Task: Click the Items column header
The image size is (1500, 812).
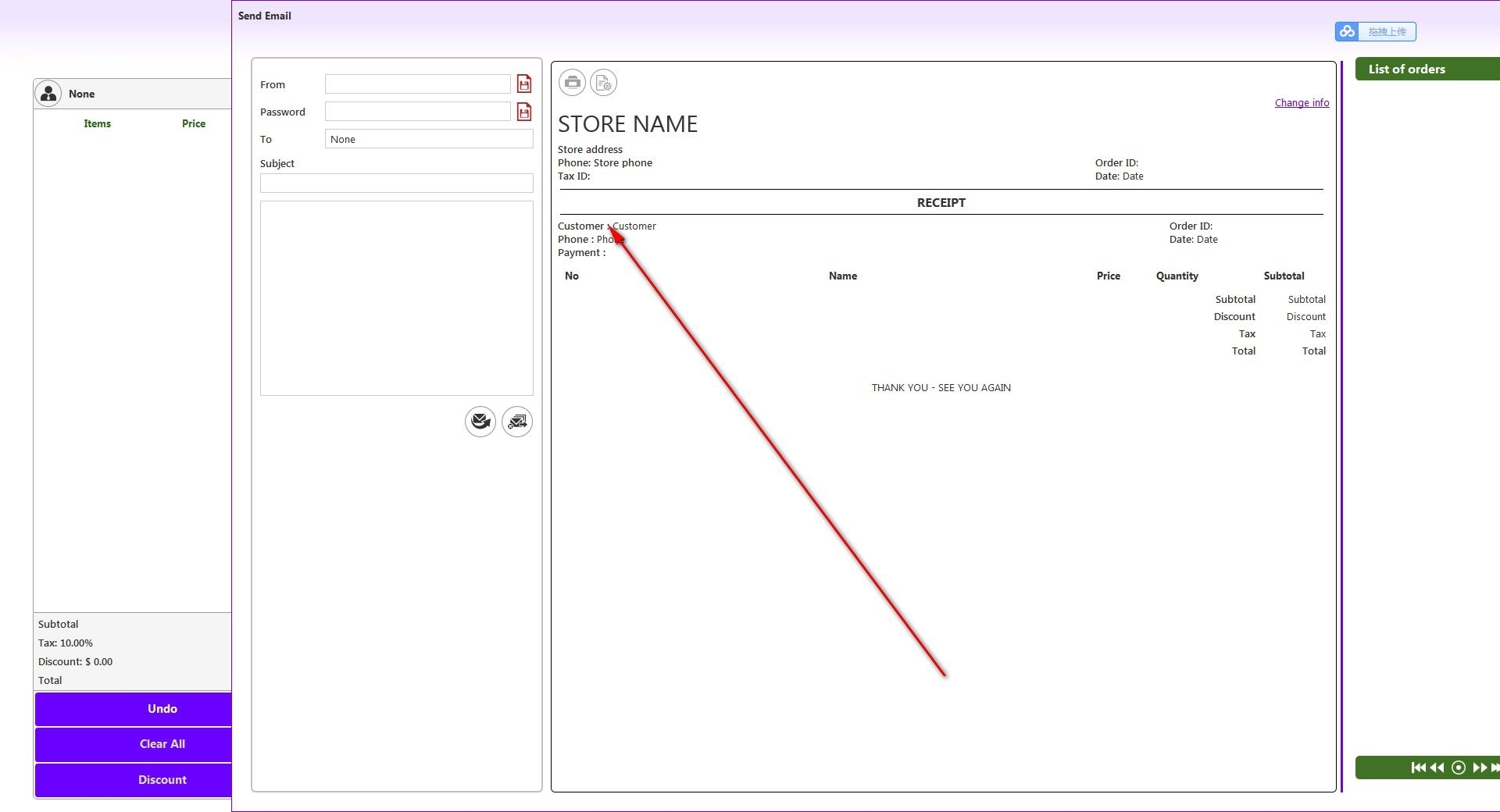Action: 98,123
